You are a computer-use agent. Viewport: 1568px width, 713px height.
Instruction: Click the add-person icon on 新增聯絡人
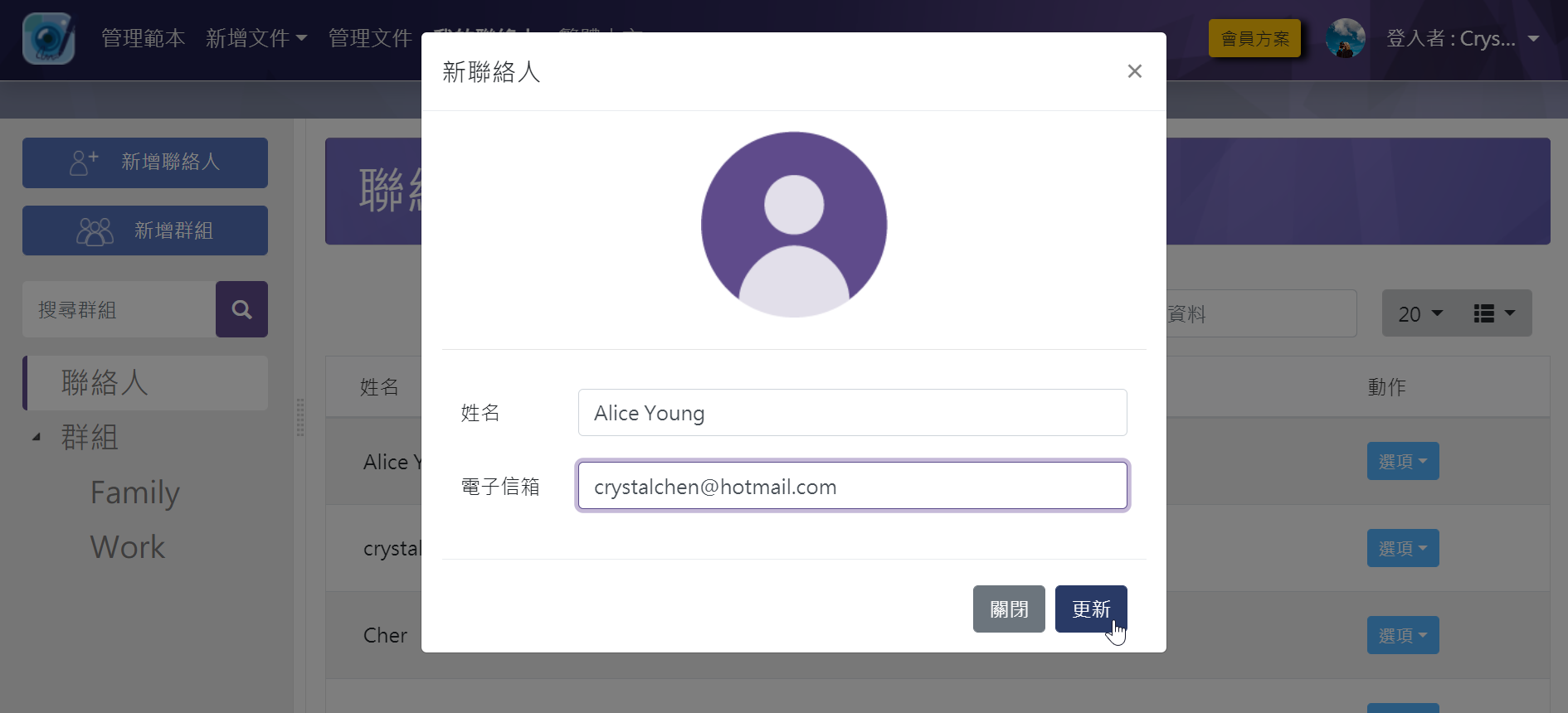84,162
